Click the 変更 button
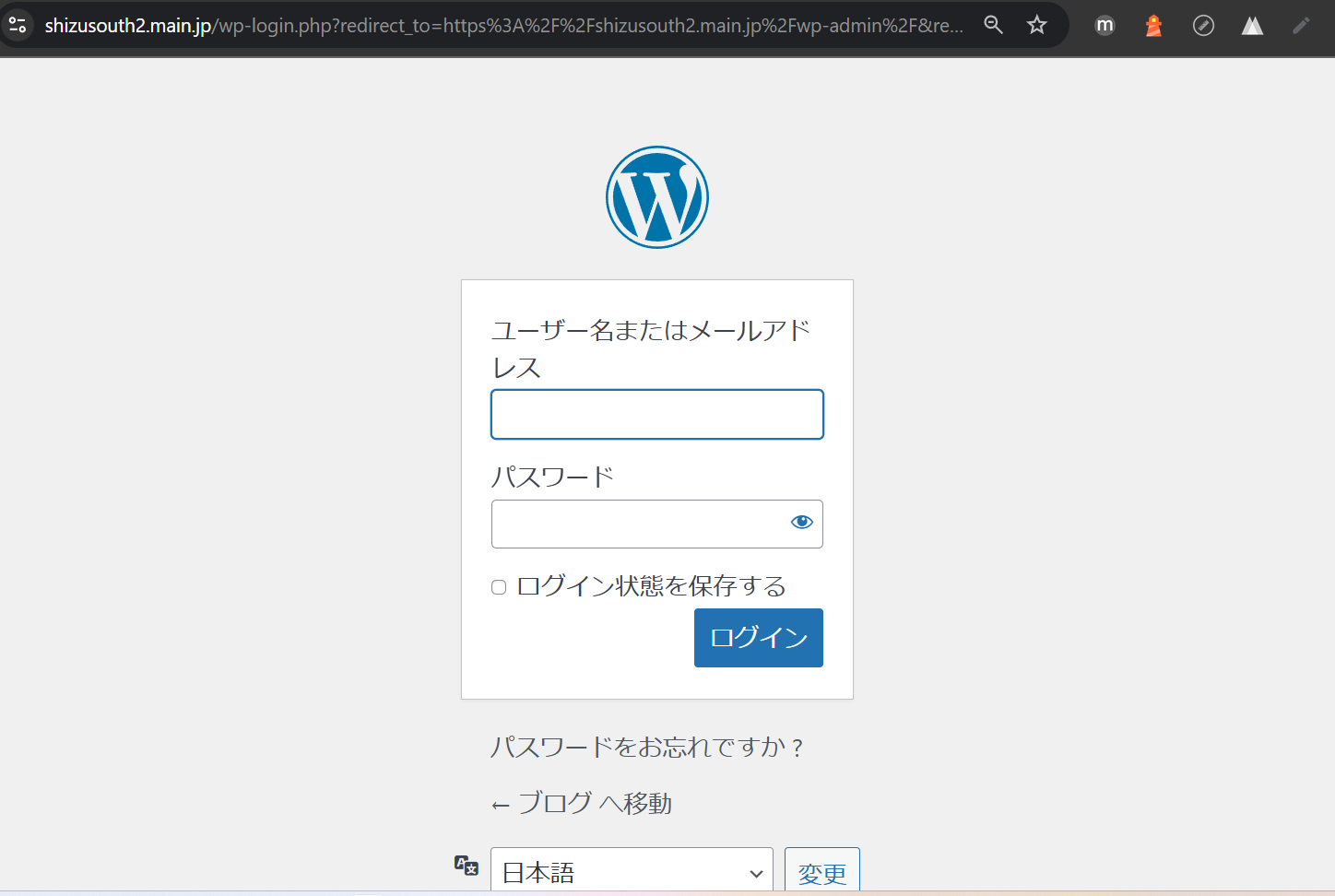The width and height of the screenshot is (1335, 896). click(821, 871)
